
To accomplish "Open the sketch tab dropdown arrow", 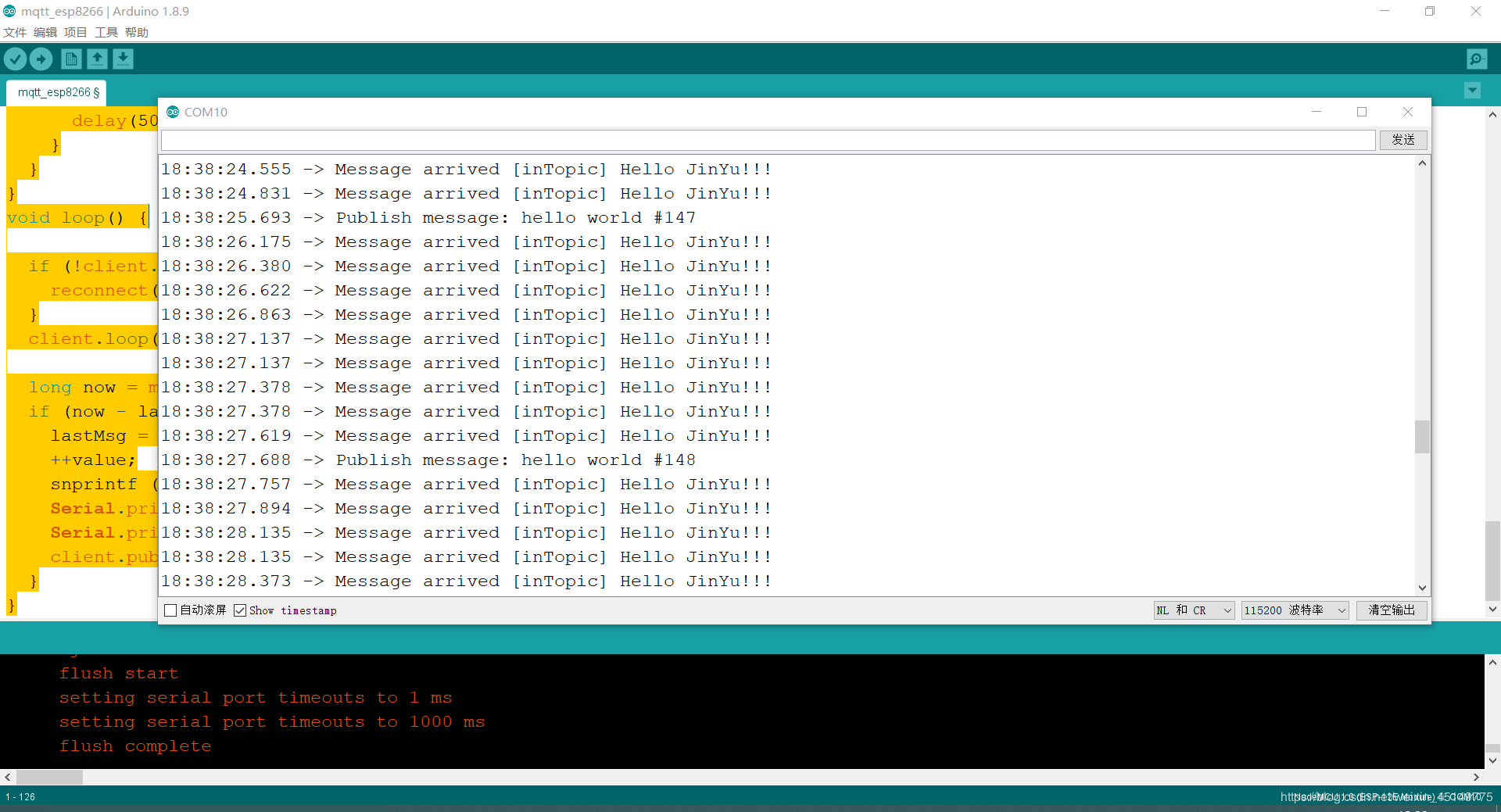I will 1473,91.
